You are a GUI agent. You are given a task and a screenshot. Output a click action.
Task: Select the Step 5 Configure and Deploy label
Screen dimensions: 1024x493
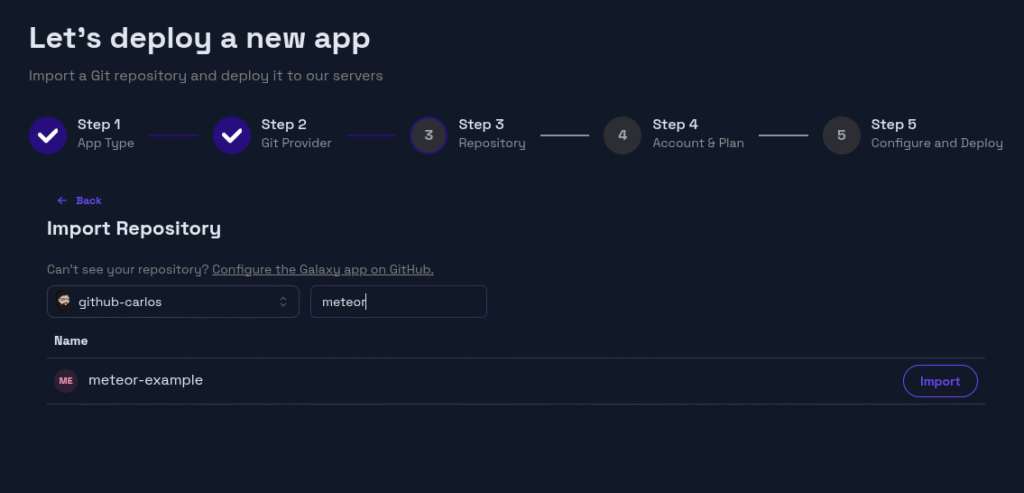click(x=936, y=143)
